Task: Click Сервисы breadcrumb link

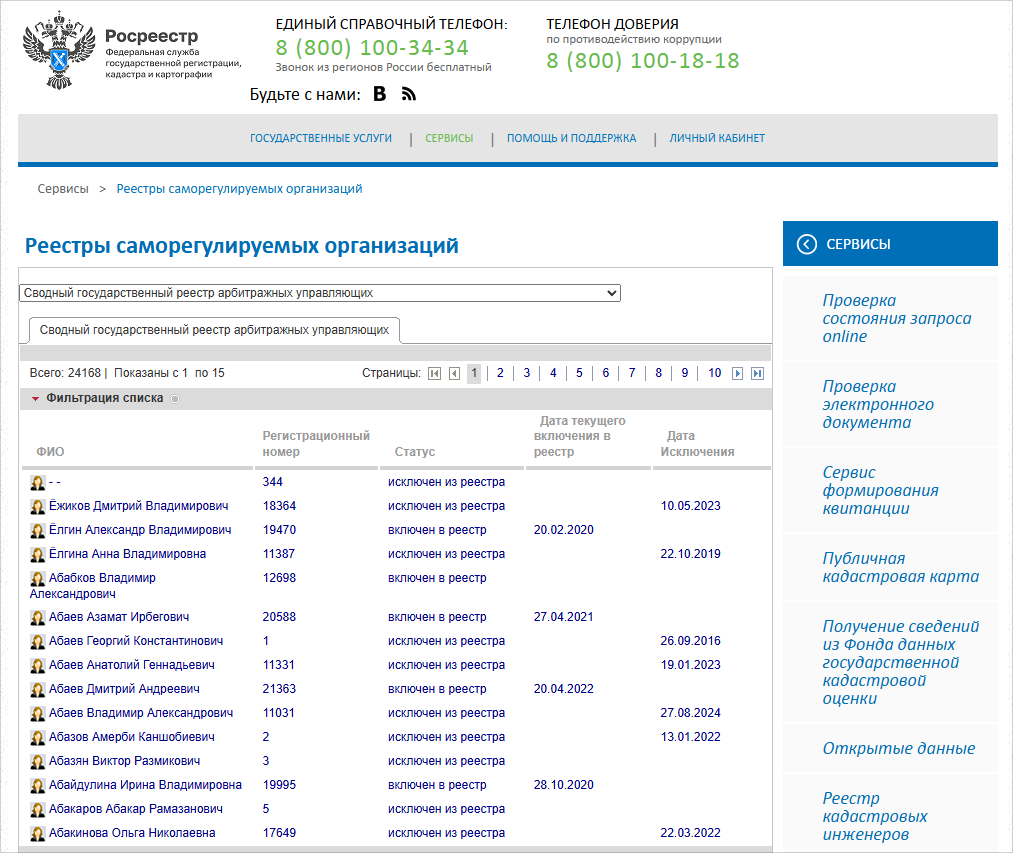Action: click(x=63, y=189)
